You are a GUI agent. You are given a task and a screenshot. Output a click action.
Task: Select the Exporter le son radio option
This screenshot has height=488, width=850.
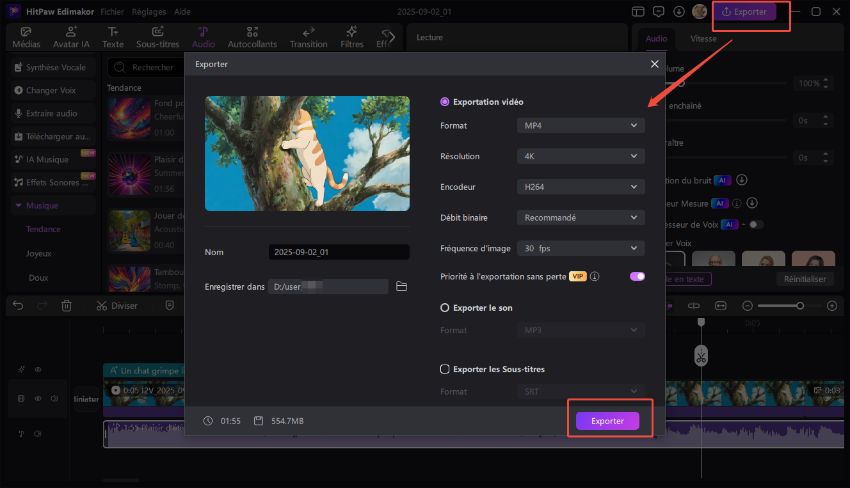pyautogui.click(x=445, y=308)
